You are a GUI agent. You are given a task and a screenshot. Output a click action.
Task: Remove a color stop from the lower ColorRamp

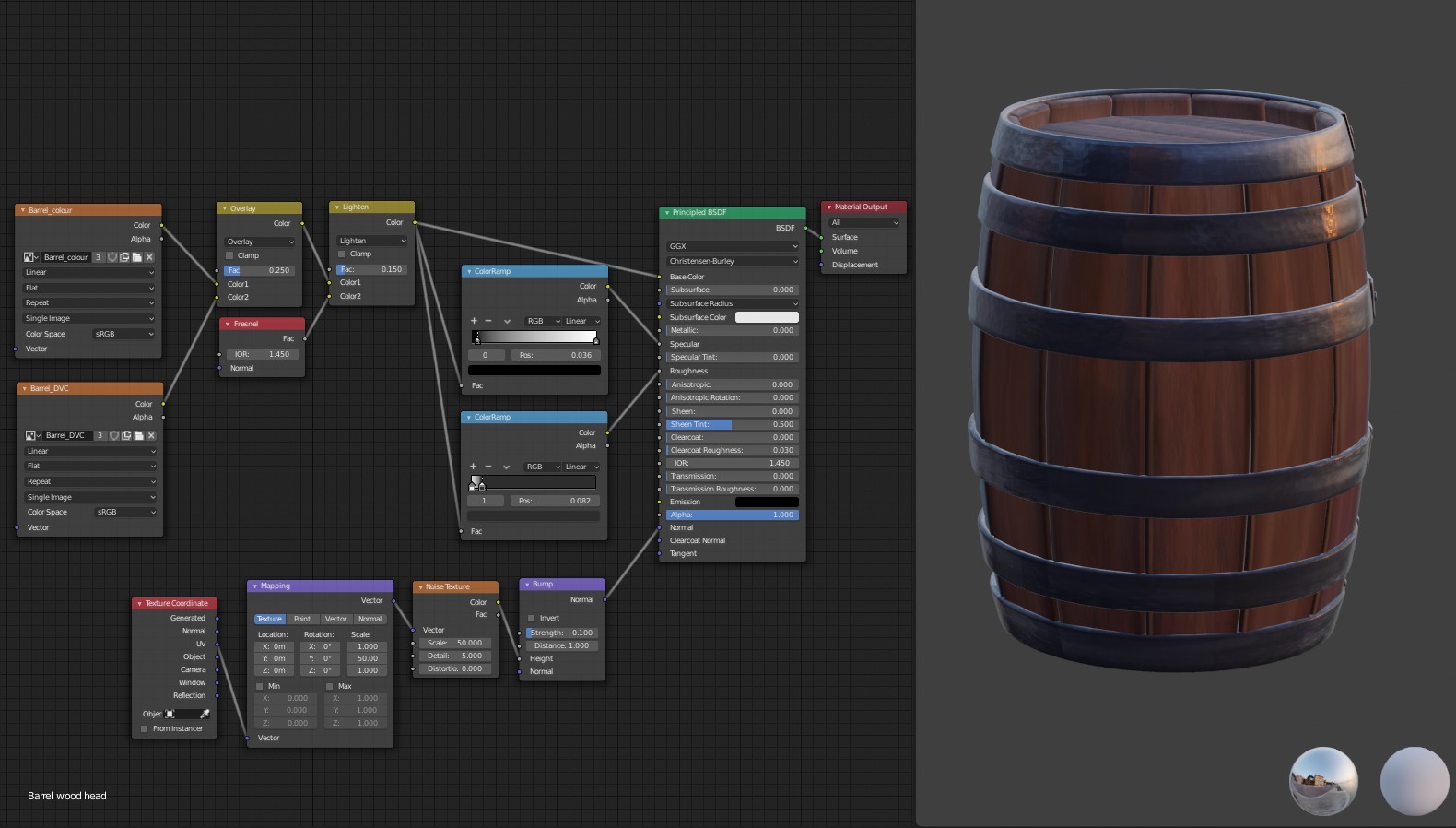[x=488, y=467]
